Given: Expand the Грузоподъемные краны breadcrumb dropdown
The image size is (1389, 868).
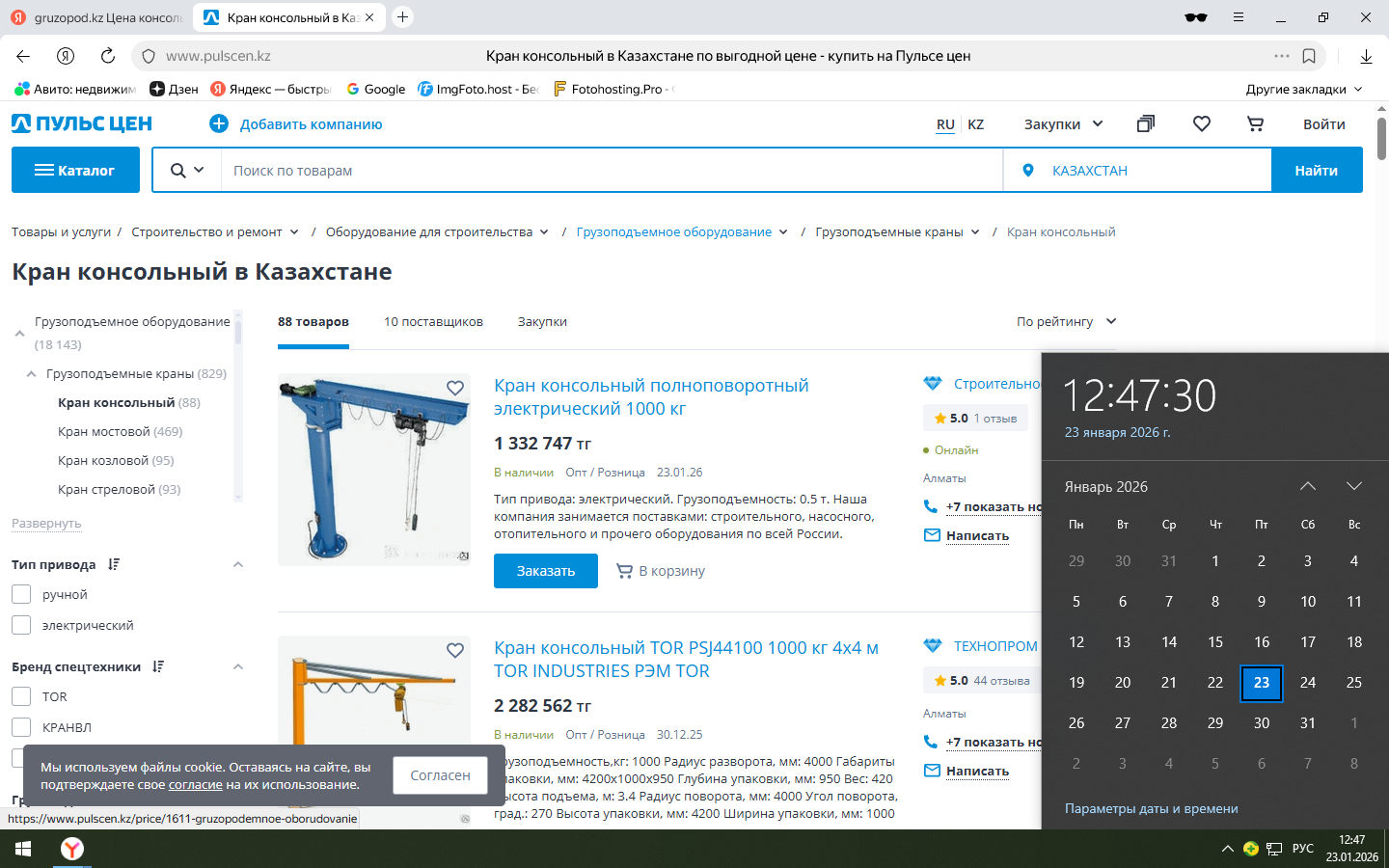Looking at the screenshot, I should tap(975, 231).
